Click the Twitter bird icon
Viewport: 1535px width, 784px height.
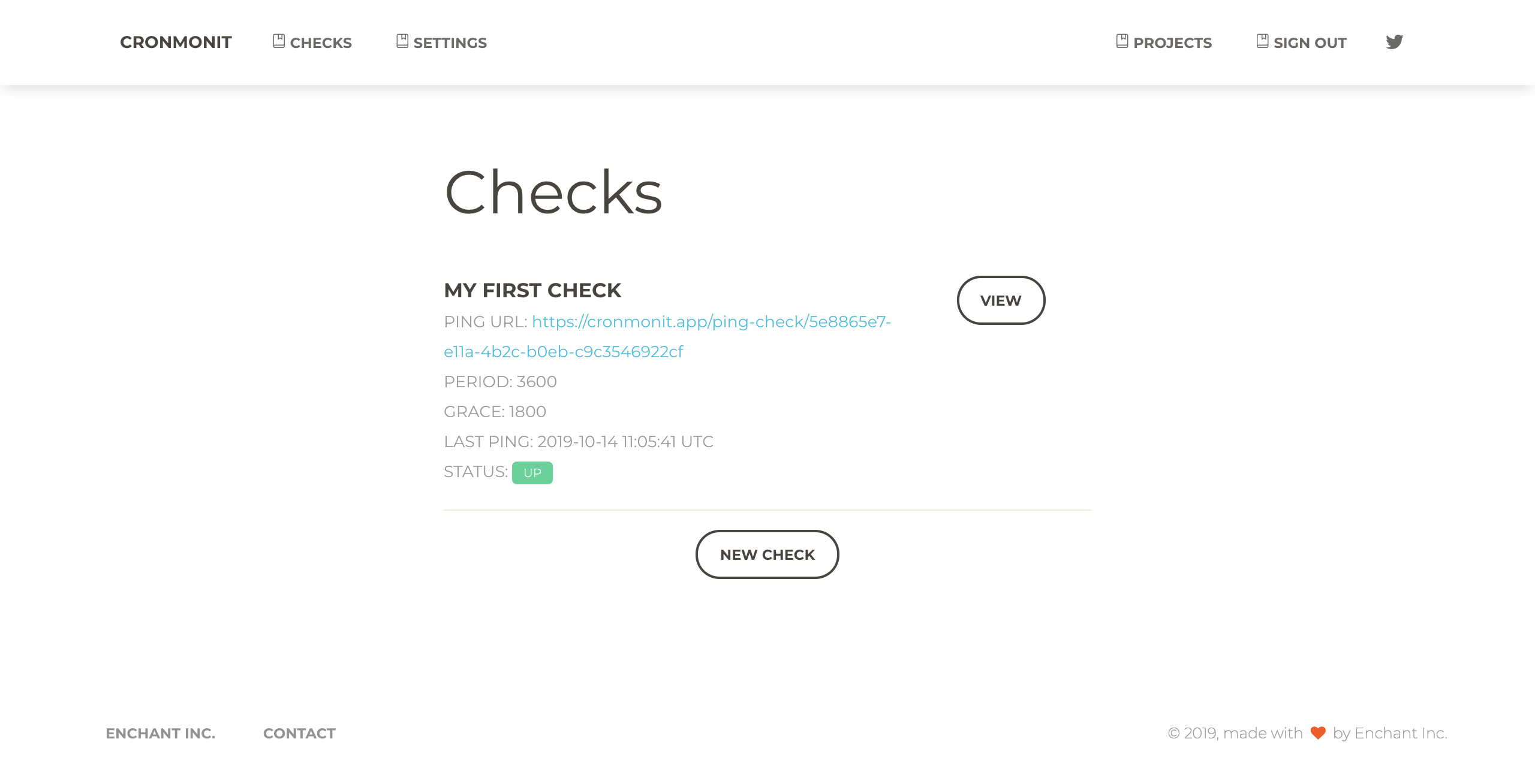click(x=1394, y=42)
